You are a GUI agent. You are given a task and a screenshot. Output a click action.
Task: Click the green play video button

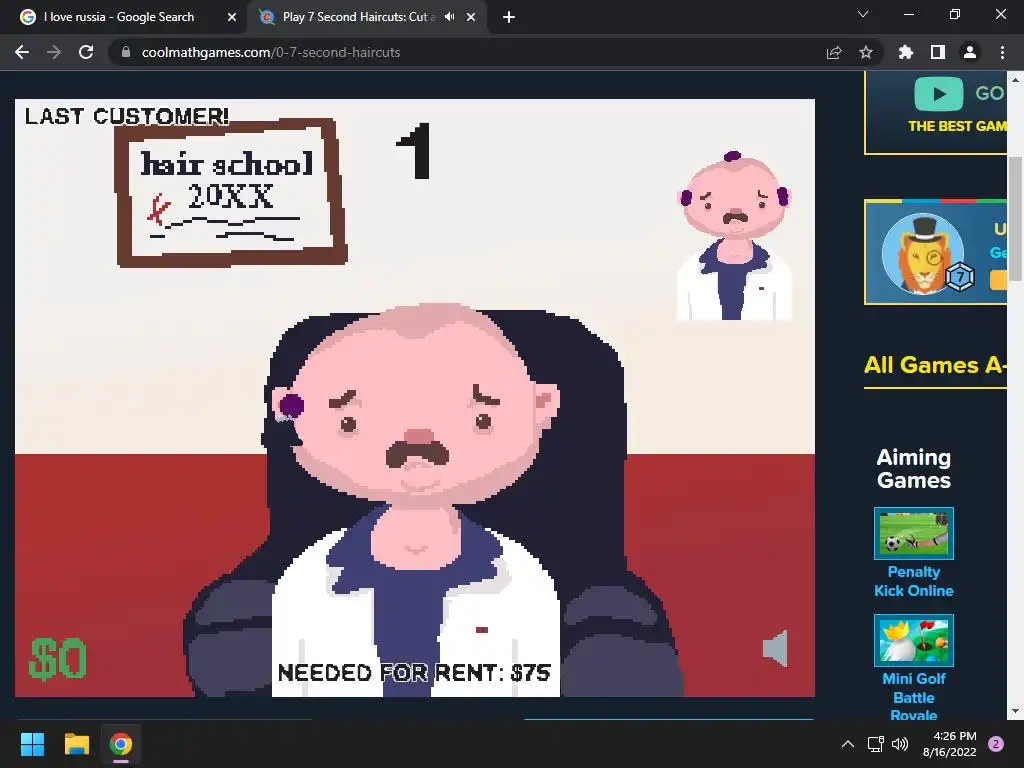point(938,93)
